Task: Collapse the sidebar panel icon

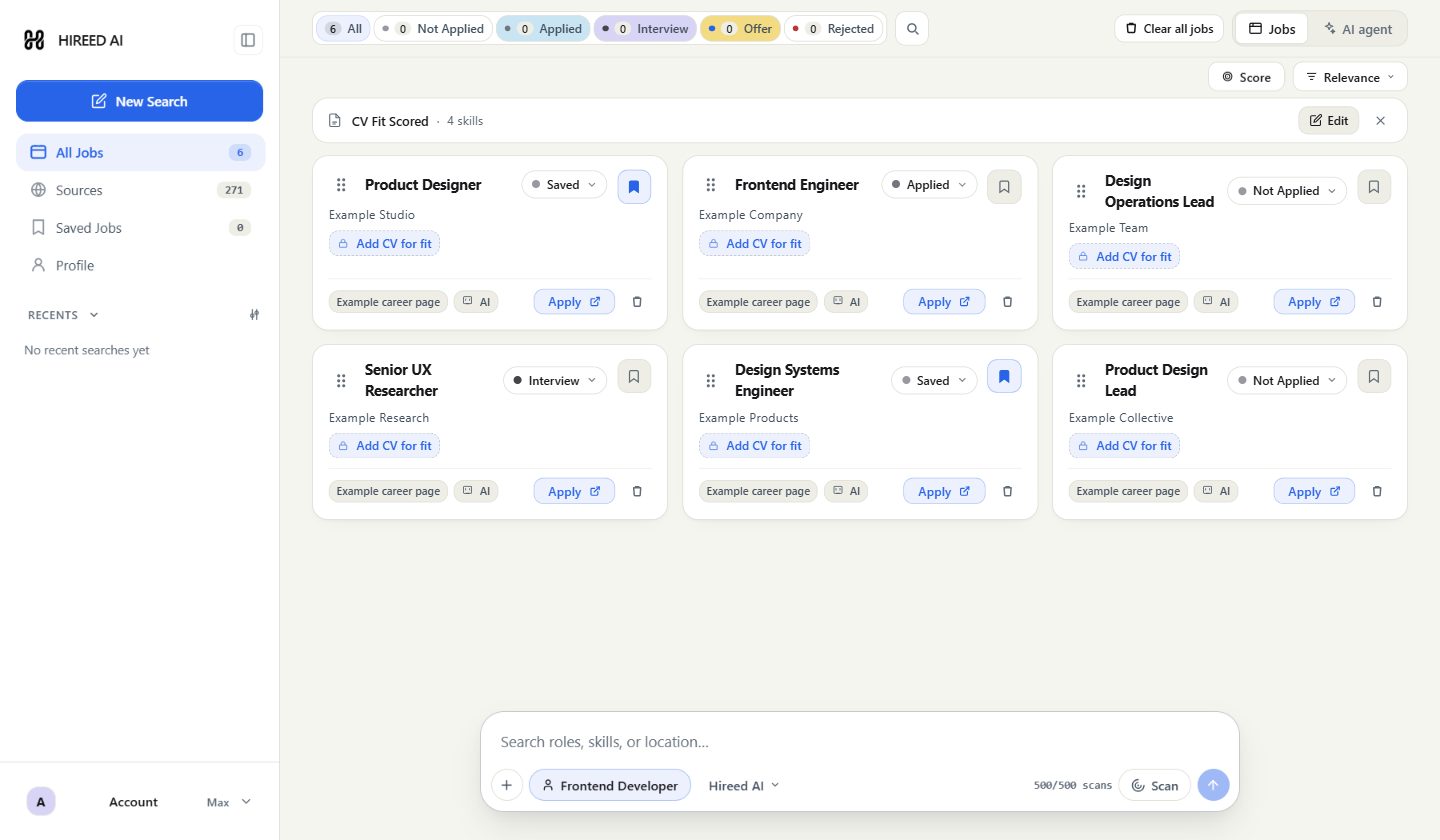Action: [248, 40]
